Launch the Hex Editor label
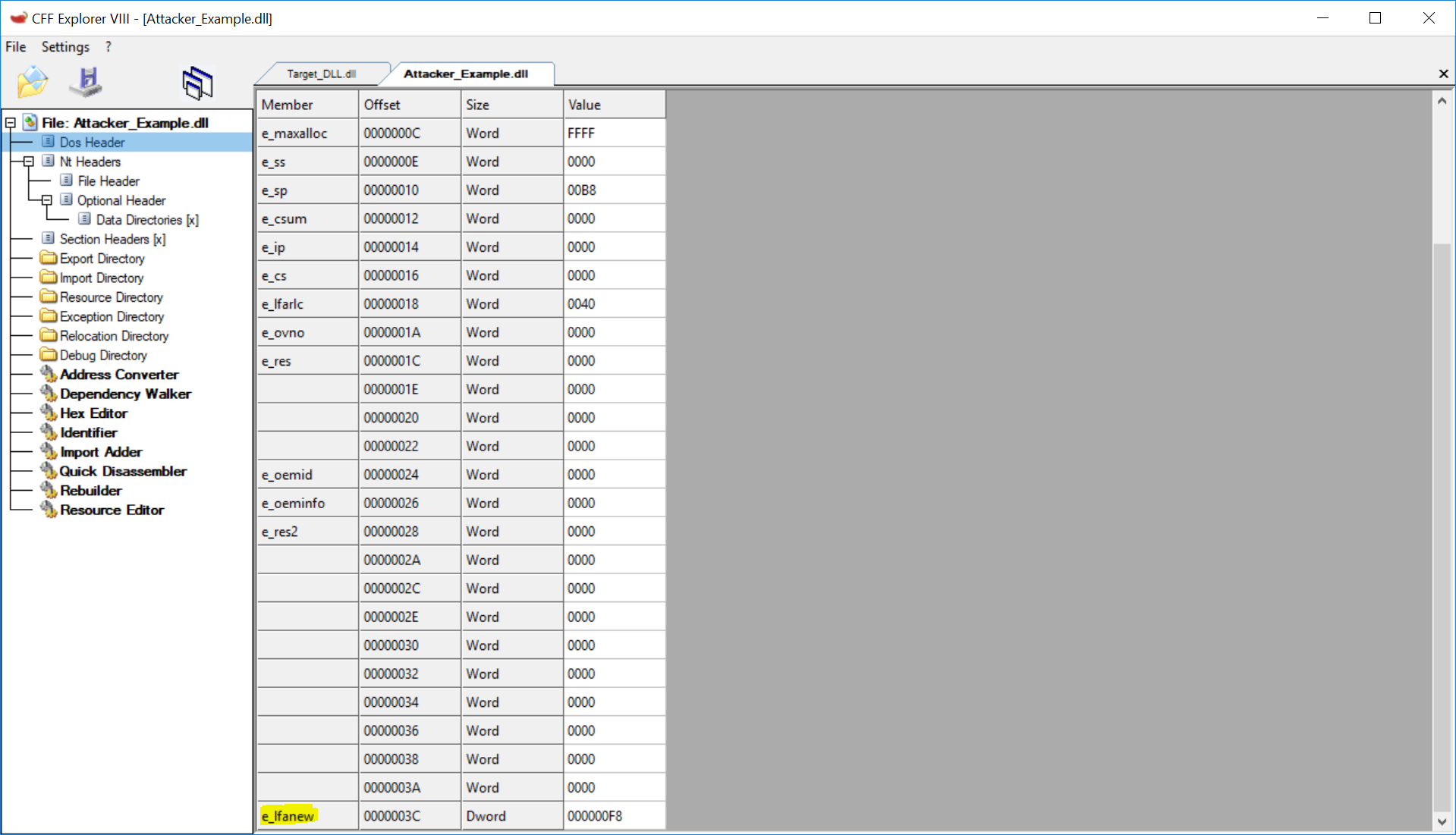1456x835 pixels. [94, 413]
